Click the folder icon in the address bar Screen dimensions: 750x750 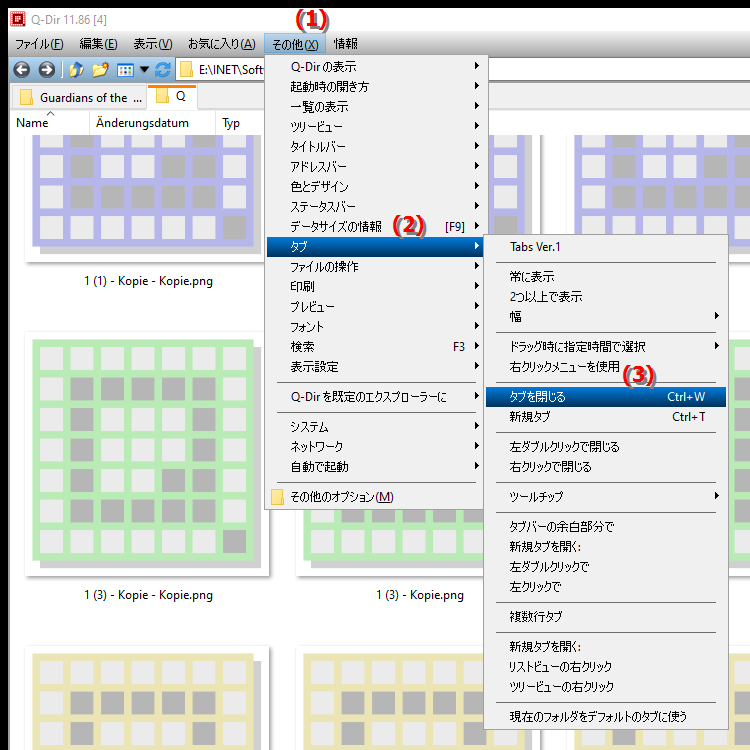point(186,70)
